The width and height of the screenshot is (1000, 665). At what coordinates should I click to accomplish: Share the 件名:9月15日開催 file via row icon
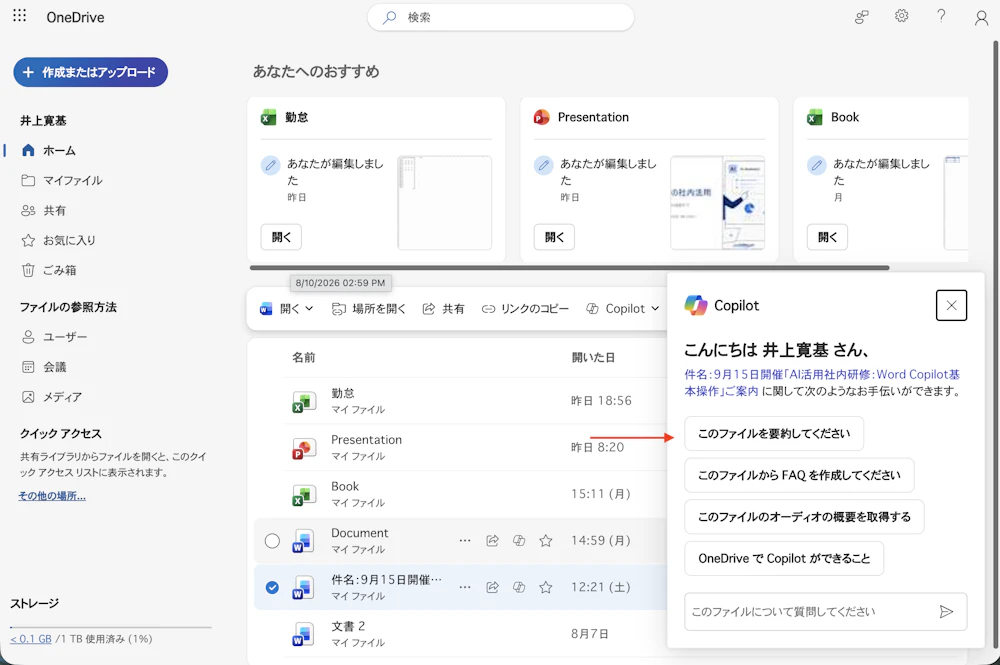point(492,587)
